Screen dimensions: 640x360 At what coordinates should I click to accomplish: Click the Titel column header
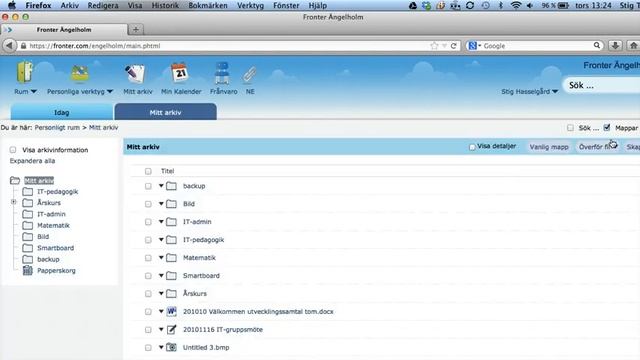click(x=167, y=171)
